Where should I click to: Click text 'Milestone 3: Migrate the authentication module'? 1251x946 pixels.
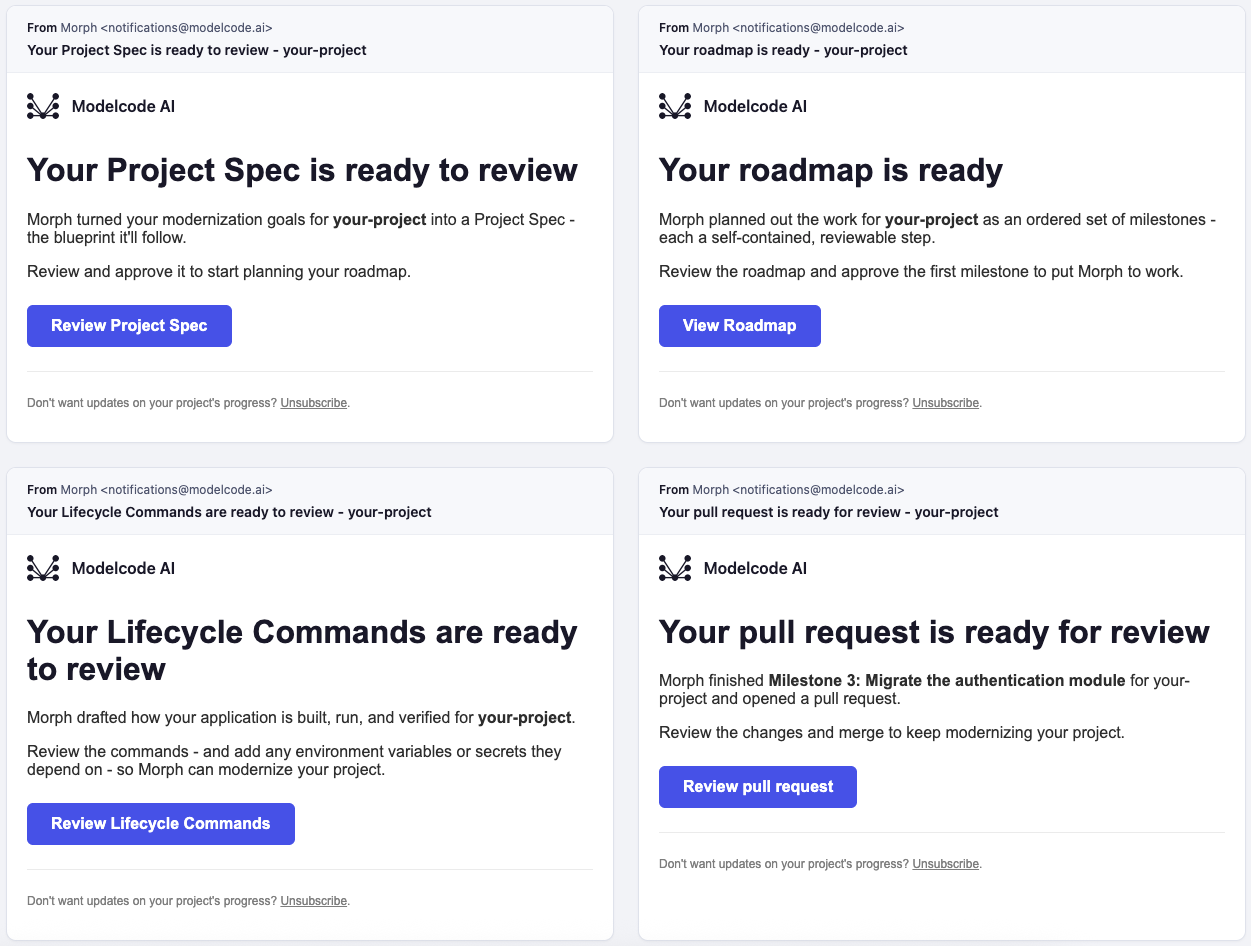coord(947,681)
